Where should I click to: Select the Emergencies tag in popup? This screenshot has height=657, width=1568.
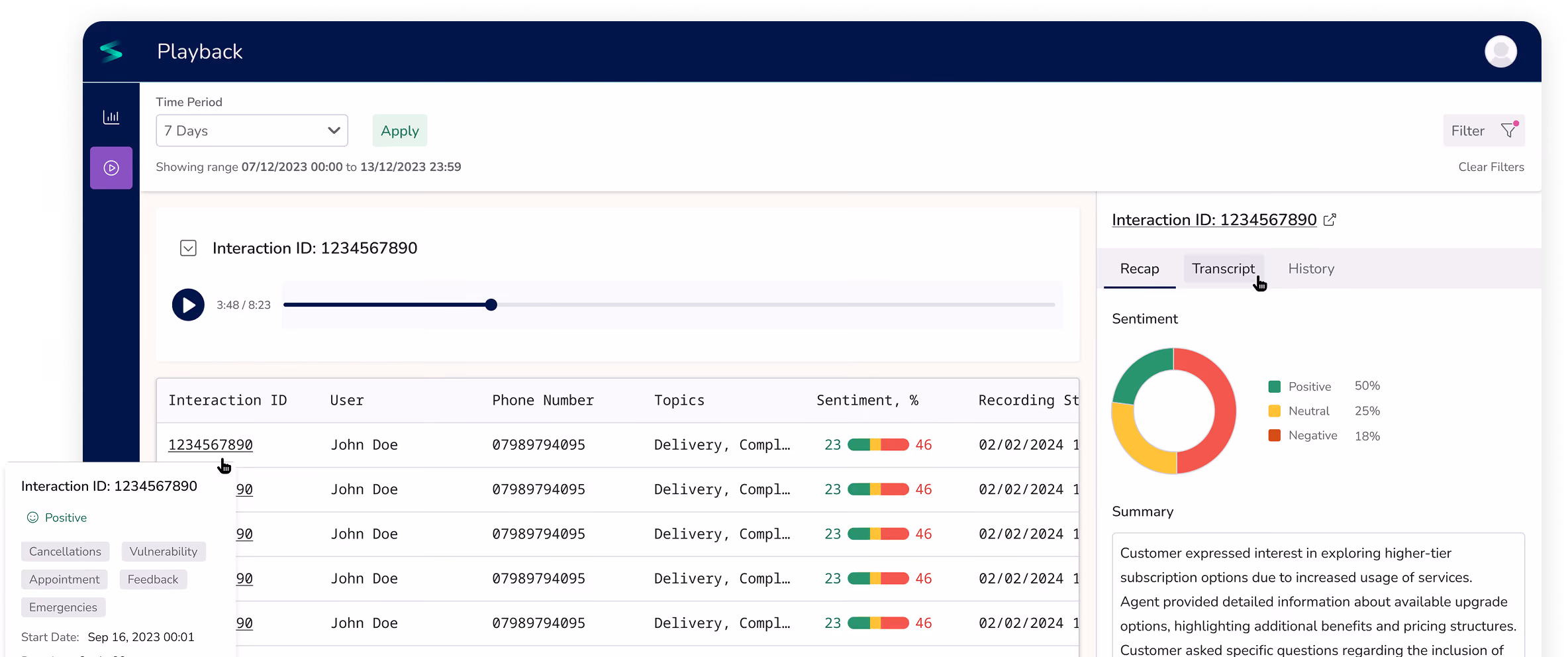click(x=63, y=607)
